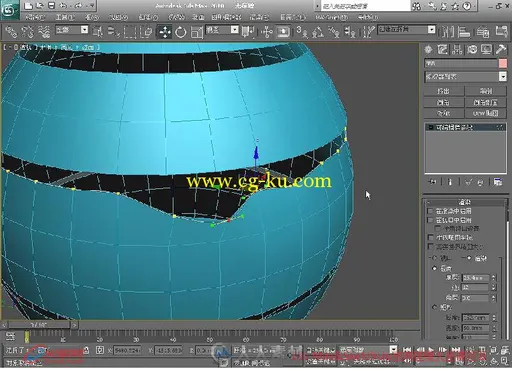
Task: Click the Set Key button
Action: coord(320,361)
